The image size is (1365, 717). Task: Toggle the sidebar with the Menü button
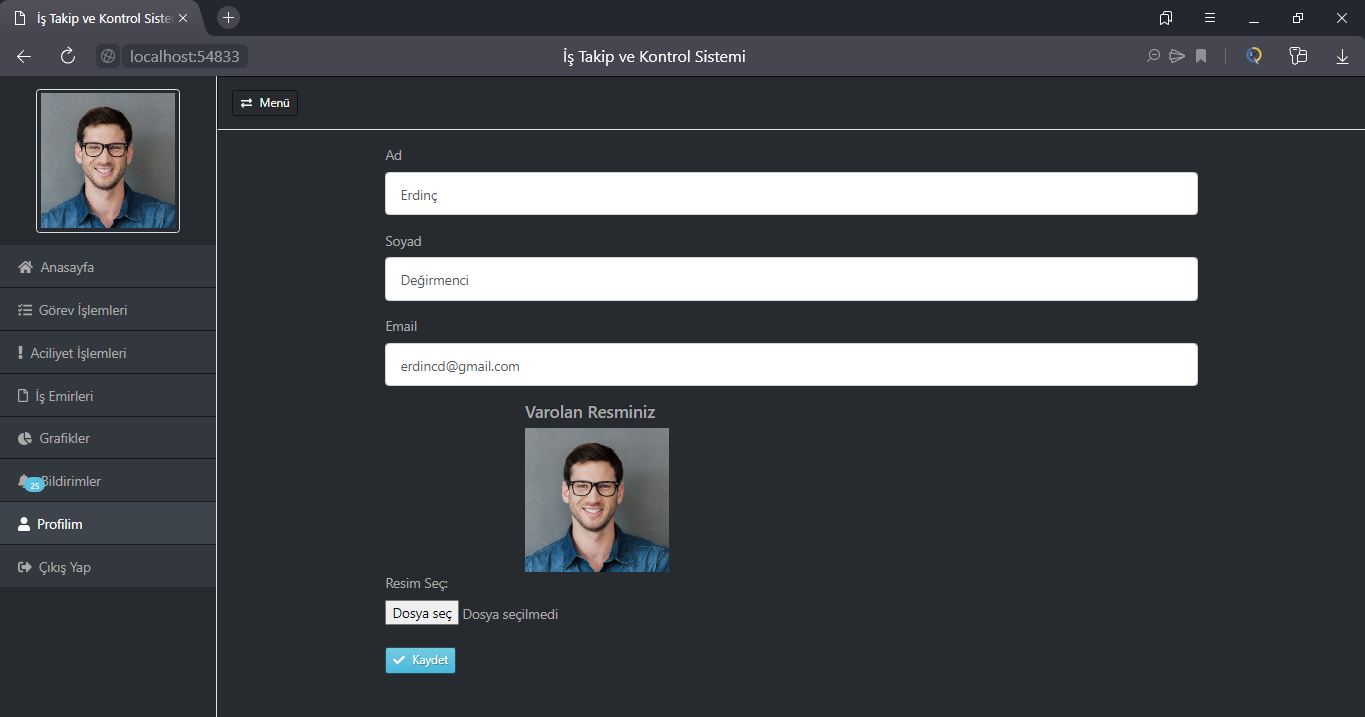(x=264, y=102)
